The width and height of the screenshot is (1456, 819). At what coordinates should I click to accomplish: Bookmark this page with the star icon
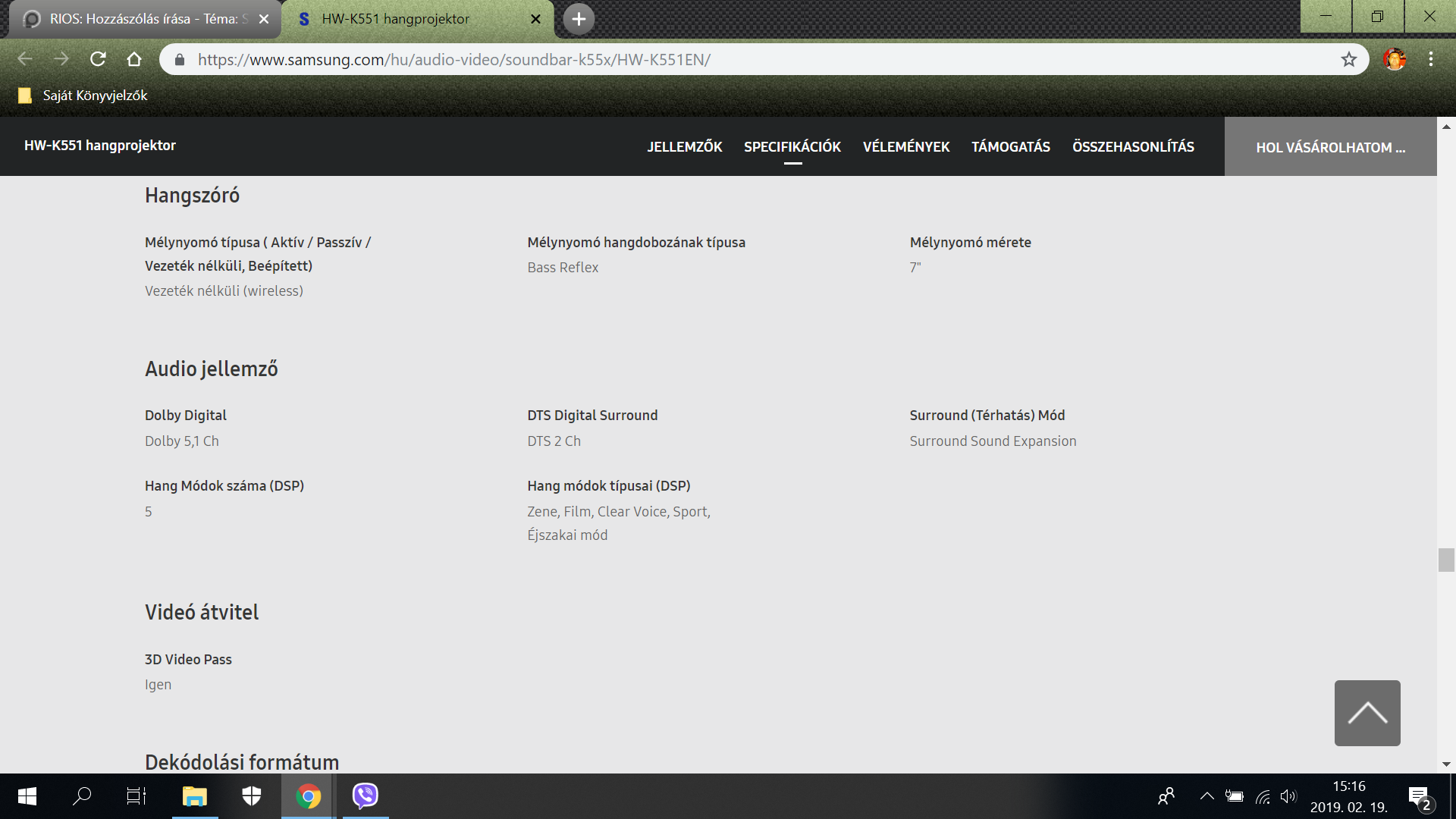click(x=1348, y=59)
